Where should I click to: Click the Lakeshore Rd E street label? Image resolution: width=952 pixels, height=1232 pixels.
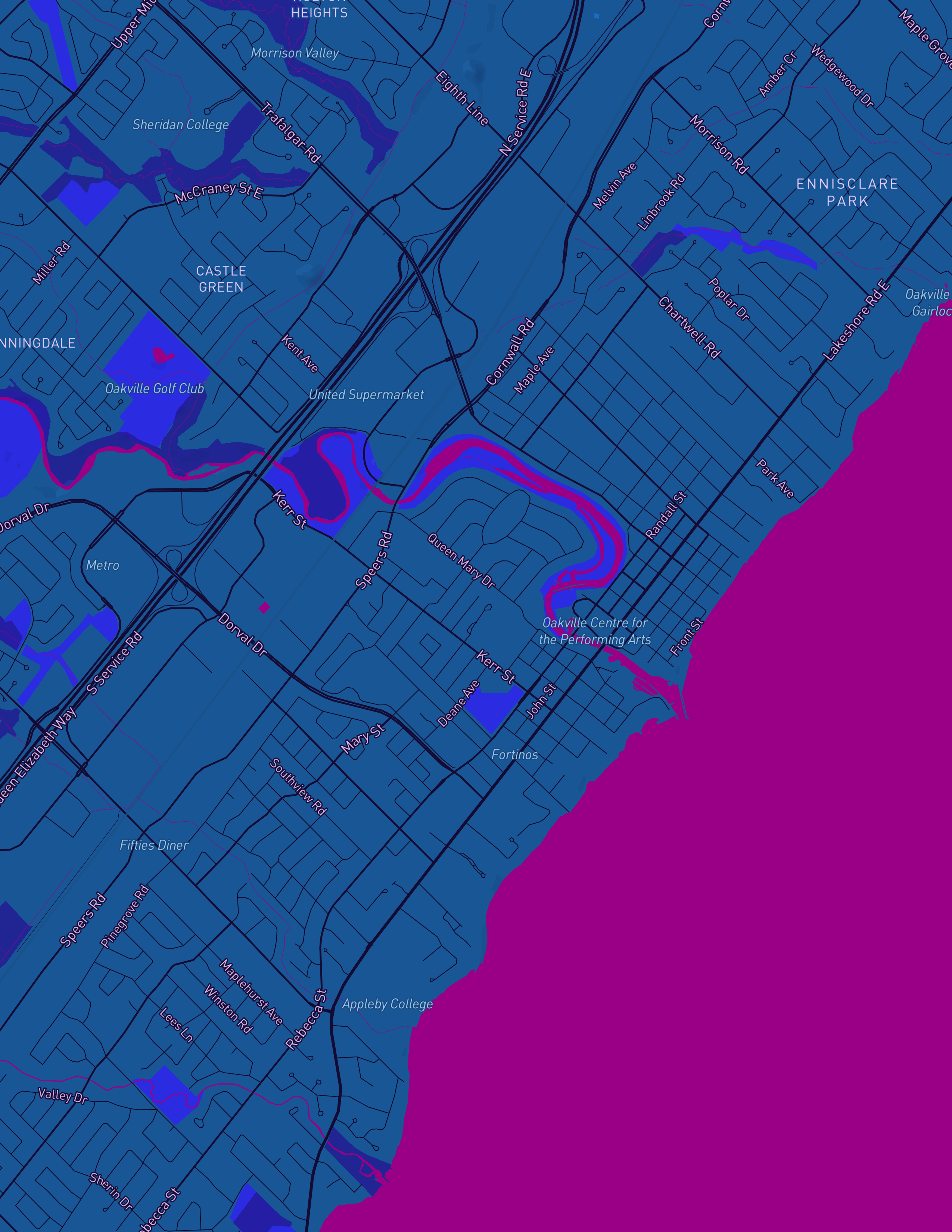(x=856, y=320)
